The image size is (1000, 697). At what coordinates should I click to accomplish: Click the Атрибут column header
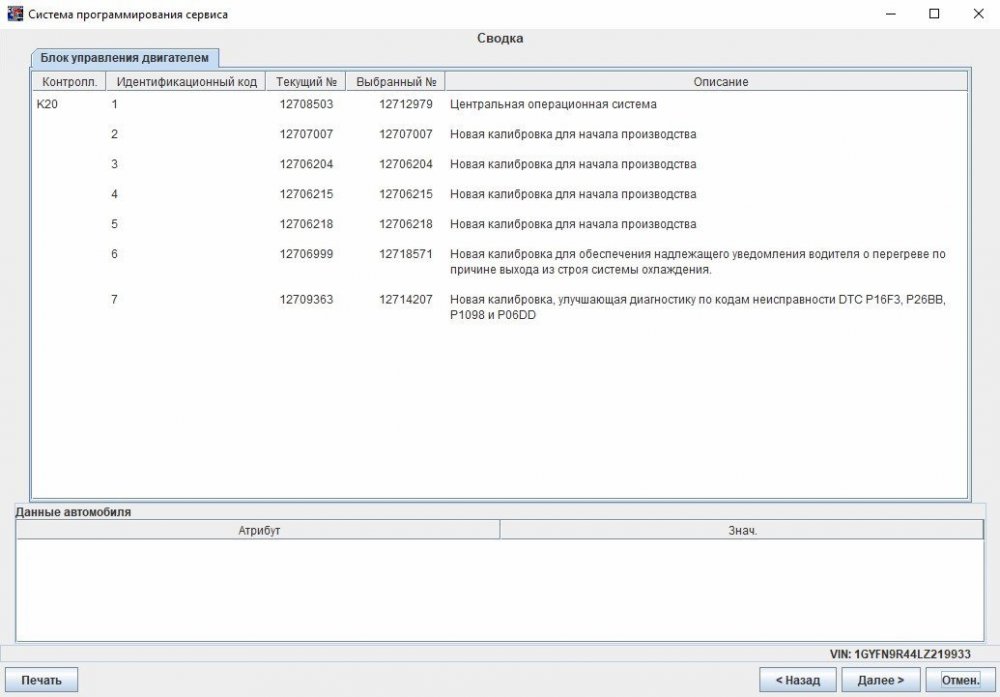pyautogui.click(x=258, y=530)
